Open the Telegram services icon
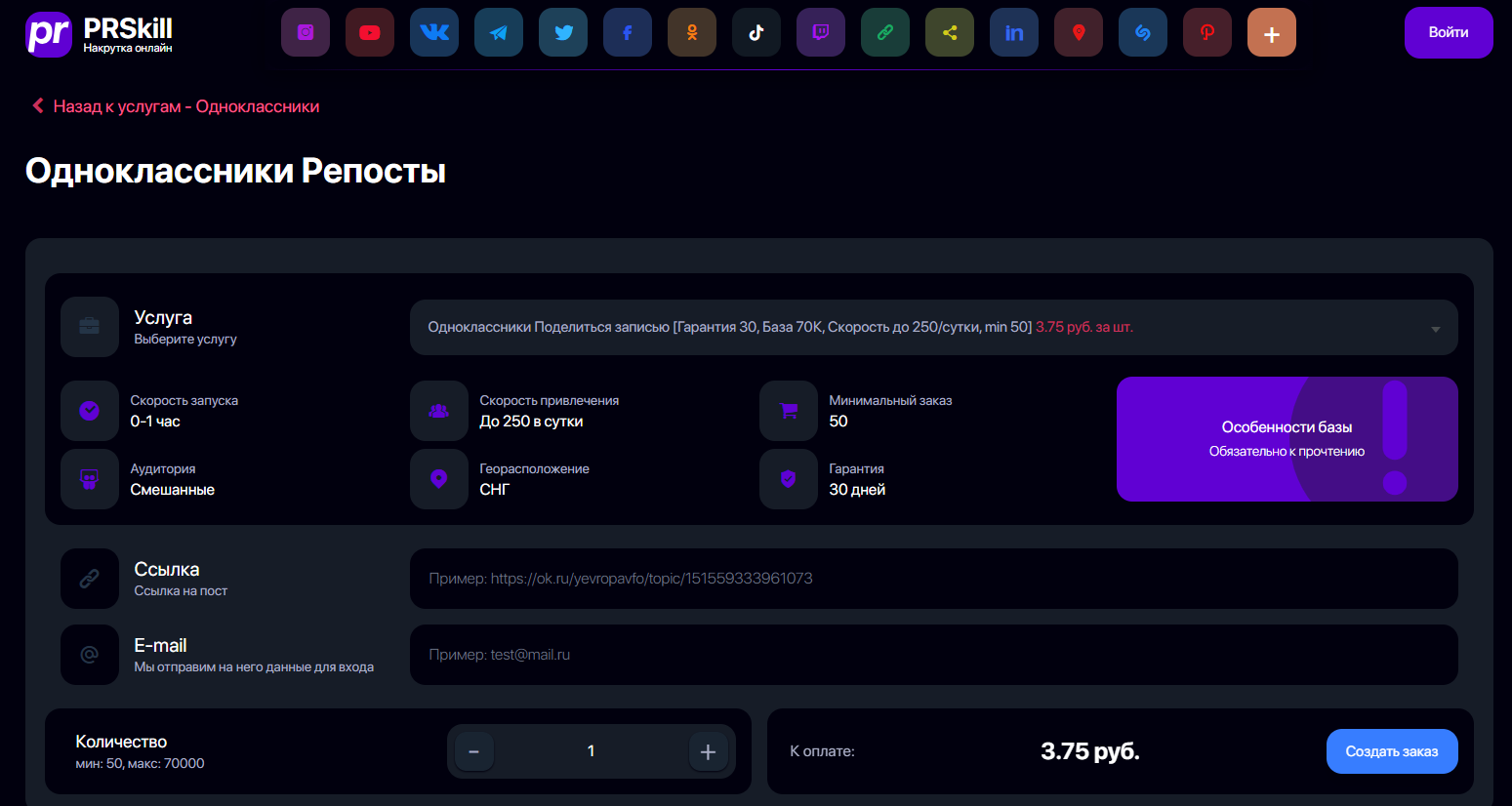1512x806 pixels. point(499,32)
